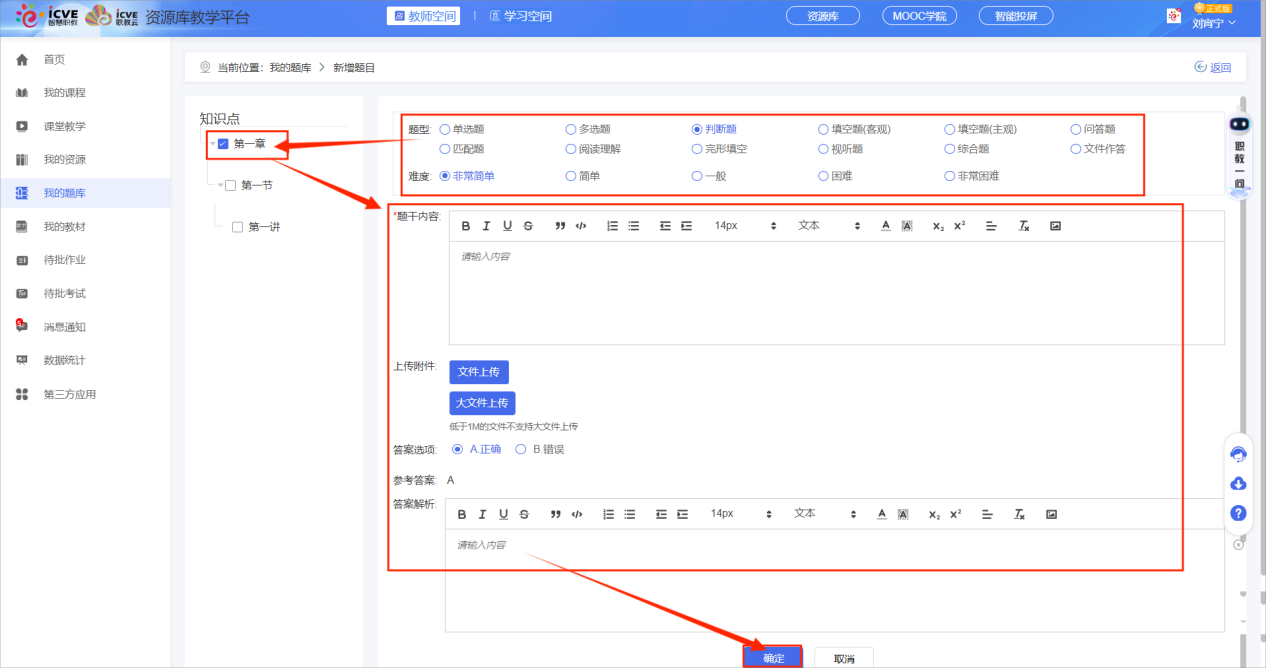Image resolution: width=1266 pixels, height=668 pixels.
Task: Click the code block icon in question editor
Action: 581,226
